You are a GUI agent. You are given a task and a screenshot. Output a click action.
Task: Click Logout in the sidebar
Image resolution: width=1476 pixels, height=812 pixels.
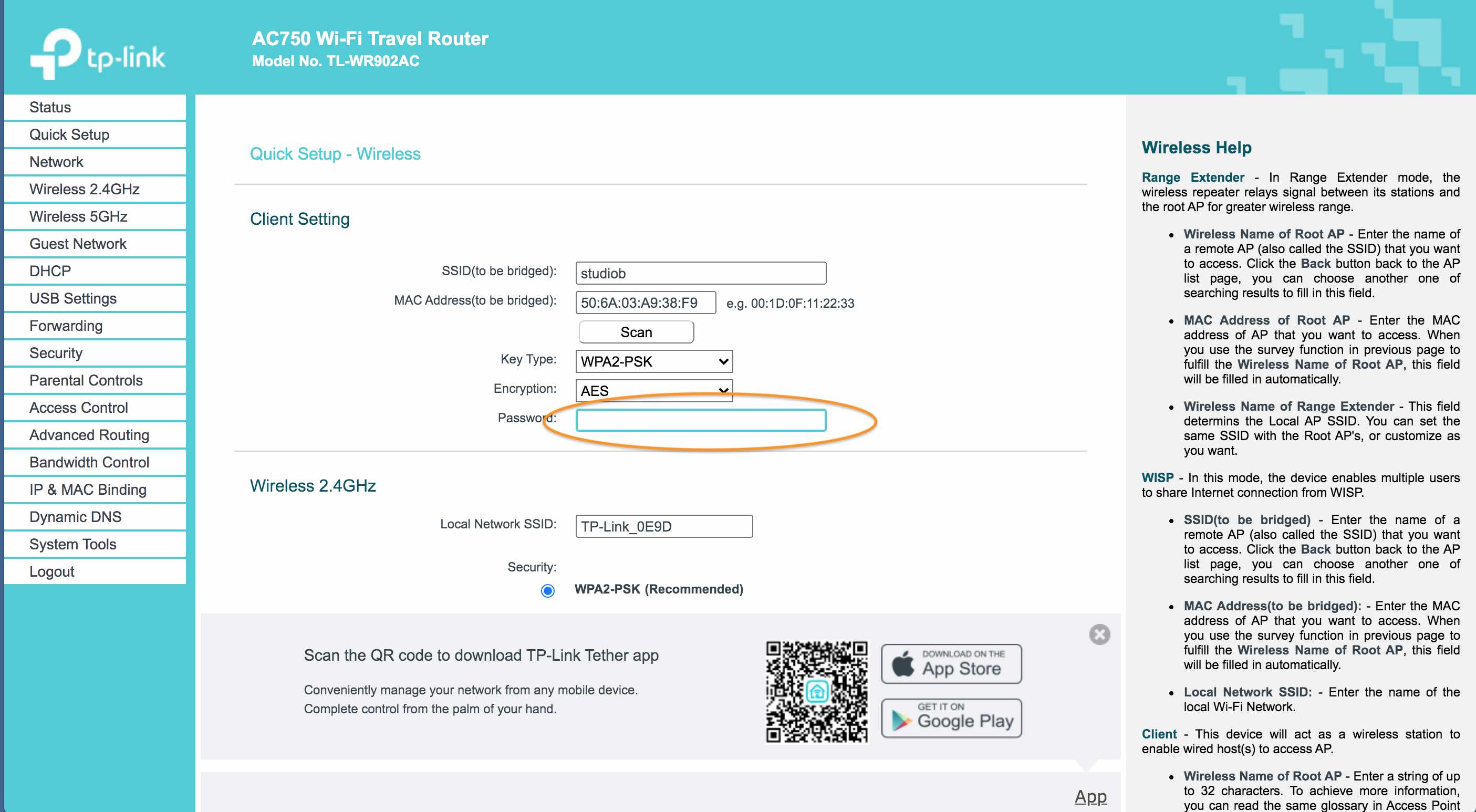click(x=51, y=571)
